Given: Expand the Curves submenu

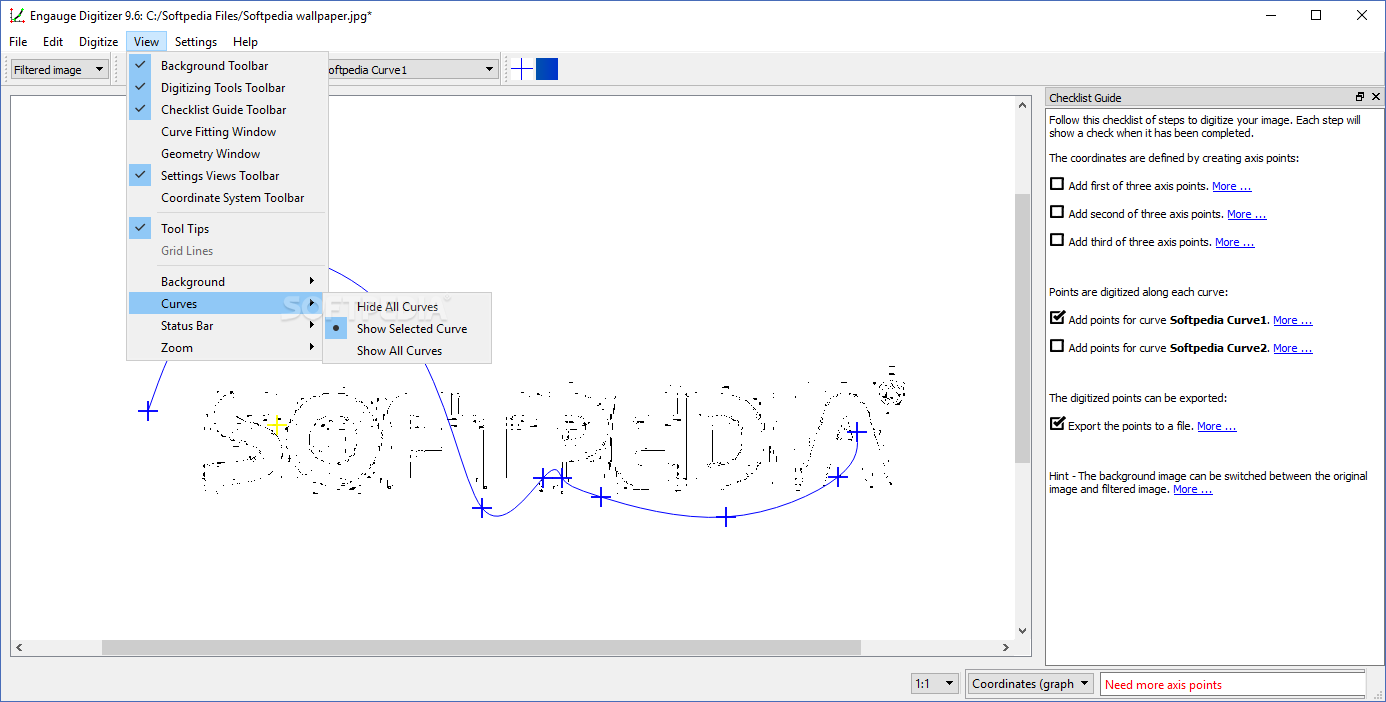Looking at the screenshot, I should 228,304.
